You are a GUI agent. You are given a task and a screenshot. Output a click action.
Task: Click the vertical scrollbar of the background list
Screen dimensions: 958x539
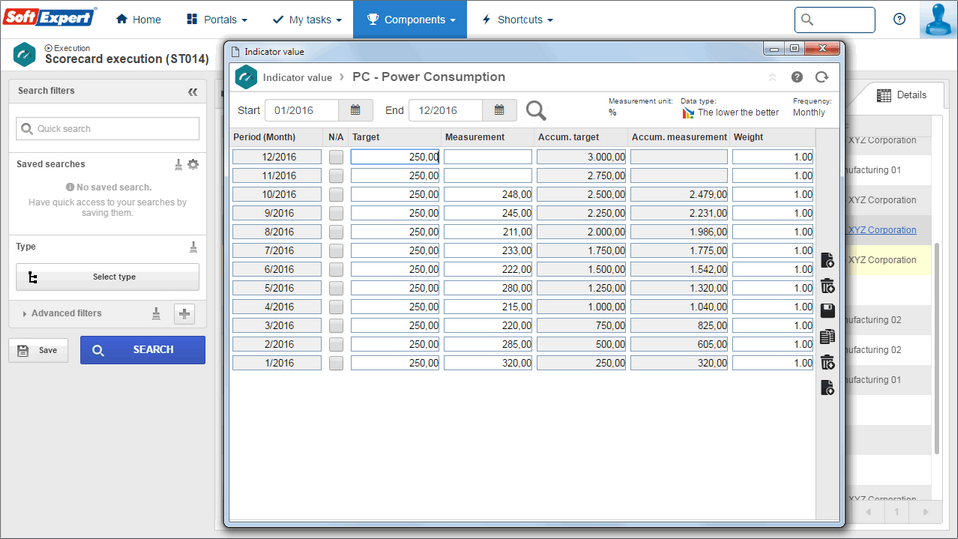tap(936, 348)
